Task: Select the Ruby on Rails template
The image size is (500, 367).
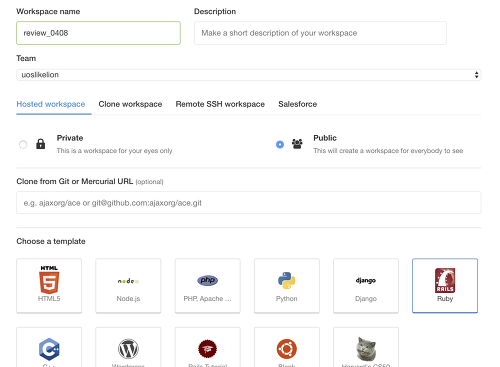Action: (445, 286)
